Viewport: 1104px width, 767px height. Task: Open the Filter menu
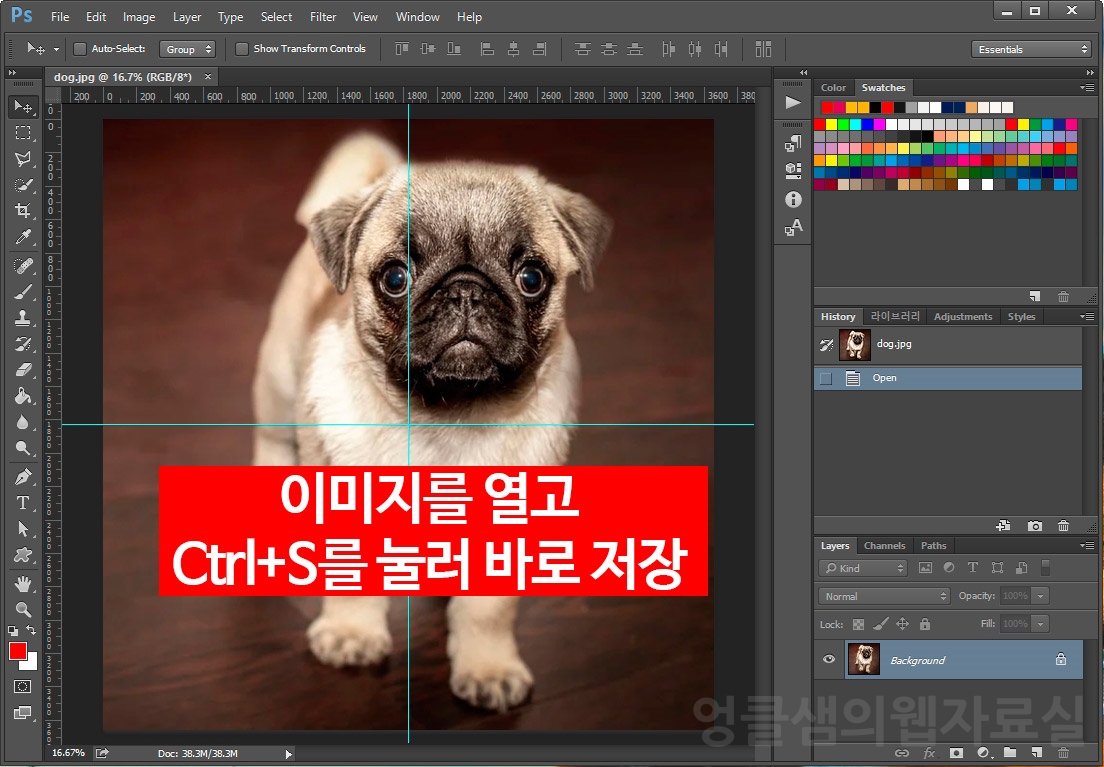coord(322,16)
